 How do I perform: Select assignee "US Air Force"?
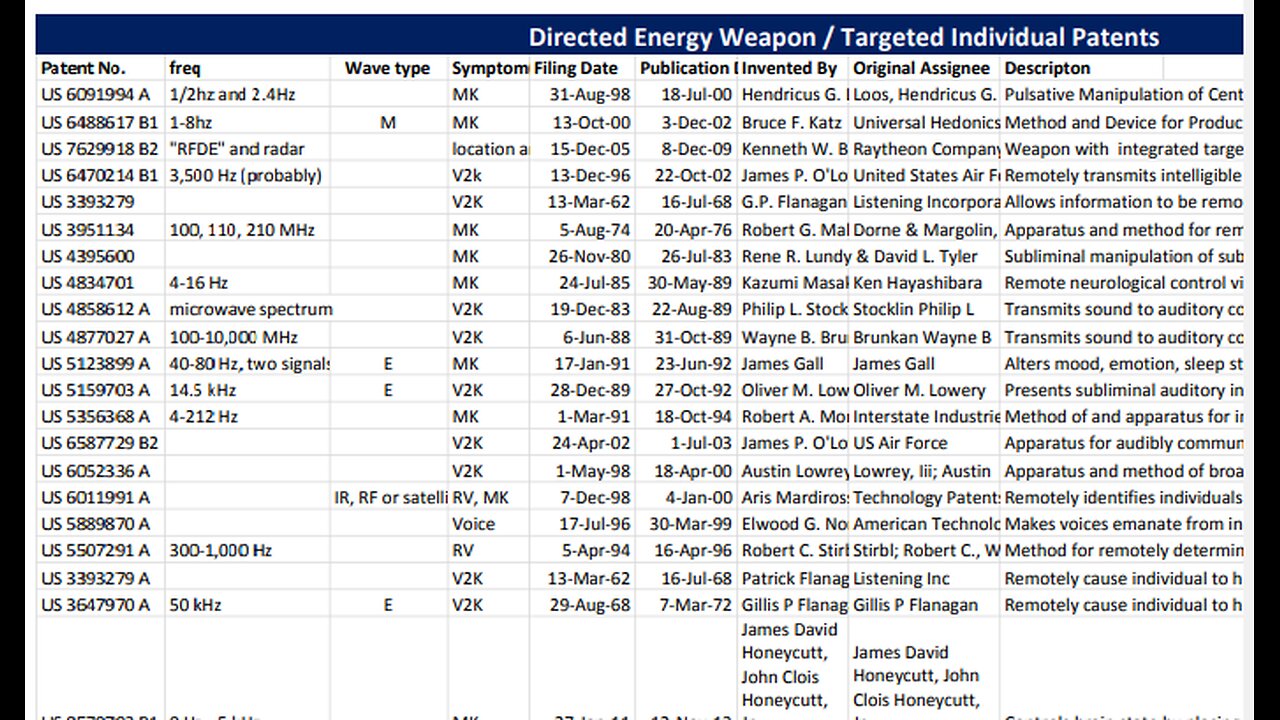(x=900, y=443)
